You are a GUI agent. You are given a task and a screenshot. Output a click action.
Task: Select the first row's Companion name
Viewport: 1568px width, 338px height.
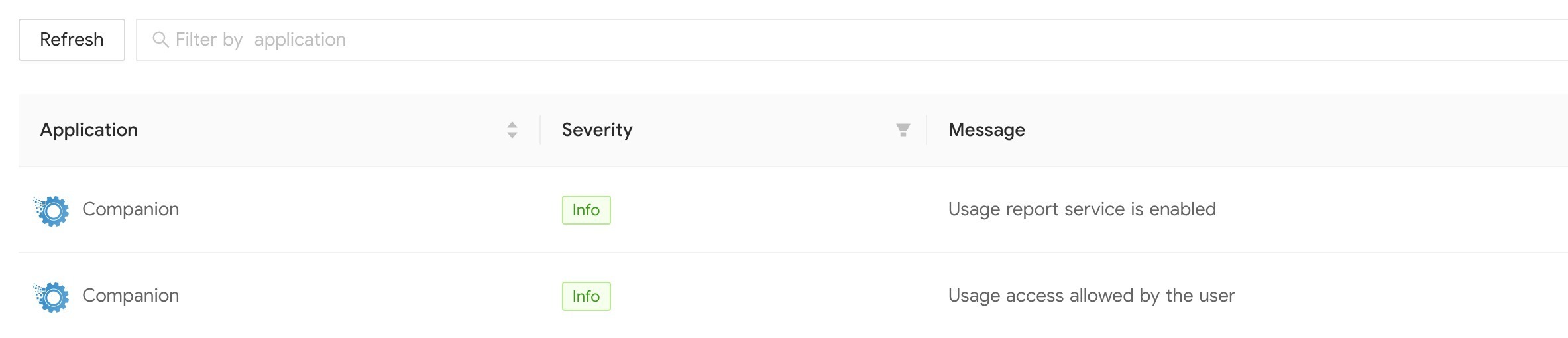point(131,209)
